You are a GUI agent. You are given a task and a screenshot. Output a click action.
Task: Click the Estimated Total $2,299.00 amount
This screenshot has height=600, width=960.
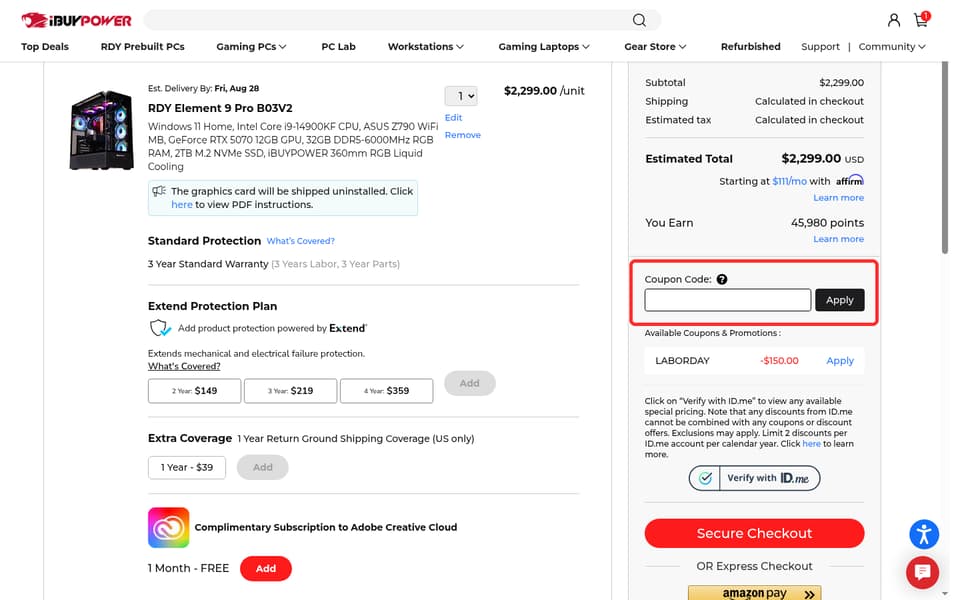pos(811,159)
